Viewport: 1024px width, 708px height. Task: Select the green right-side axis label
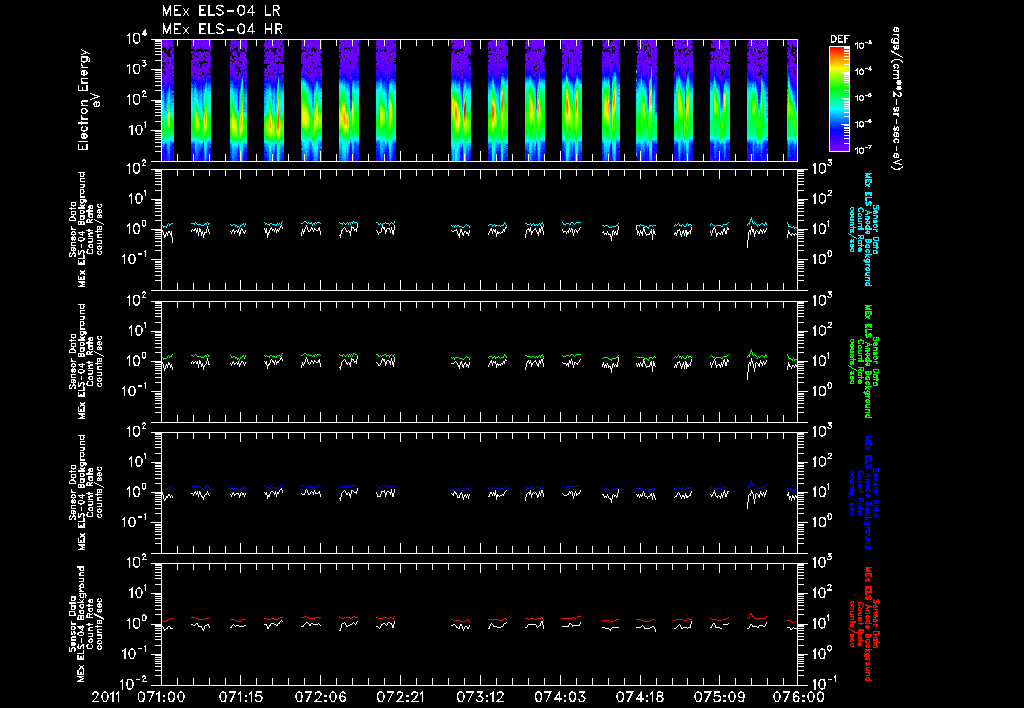[862, 361]
